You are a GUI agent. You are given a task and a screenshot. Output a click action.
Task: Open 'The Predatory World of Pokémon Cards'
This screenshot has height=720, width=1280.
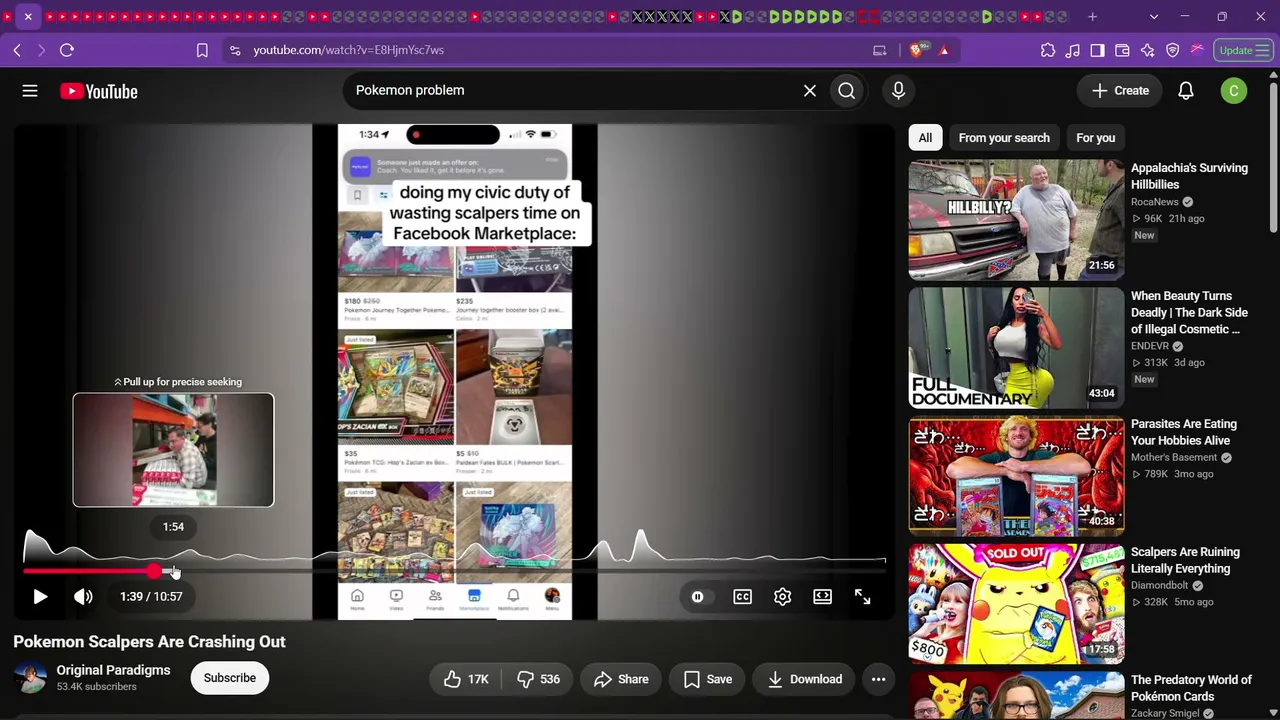pos(1191,688)
